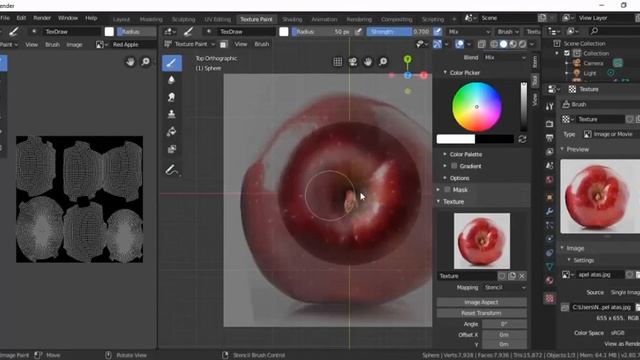Open the Blend Mix dropdown in sidebar

505,58
